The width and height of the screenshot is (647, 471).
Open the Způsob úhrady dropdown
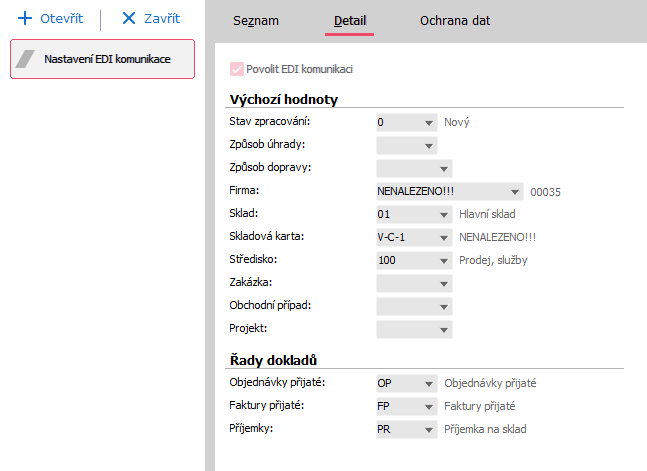pyautogui.click(x=429, y=146)
